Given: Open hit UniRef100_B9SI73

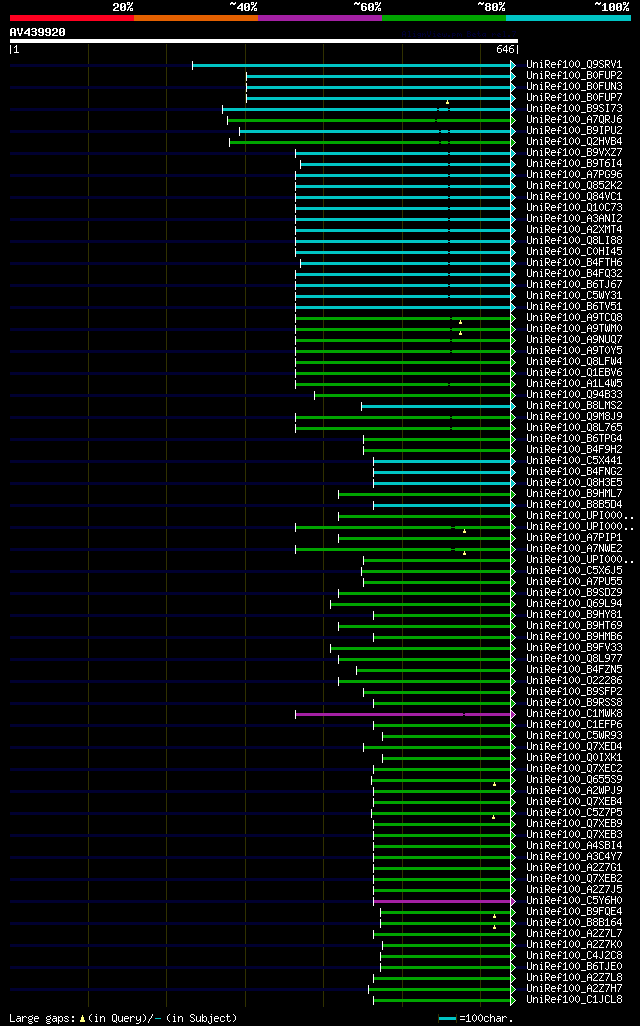Looking at the screenshot, I should click(x=574, y=109).
